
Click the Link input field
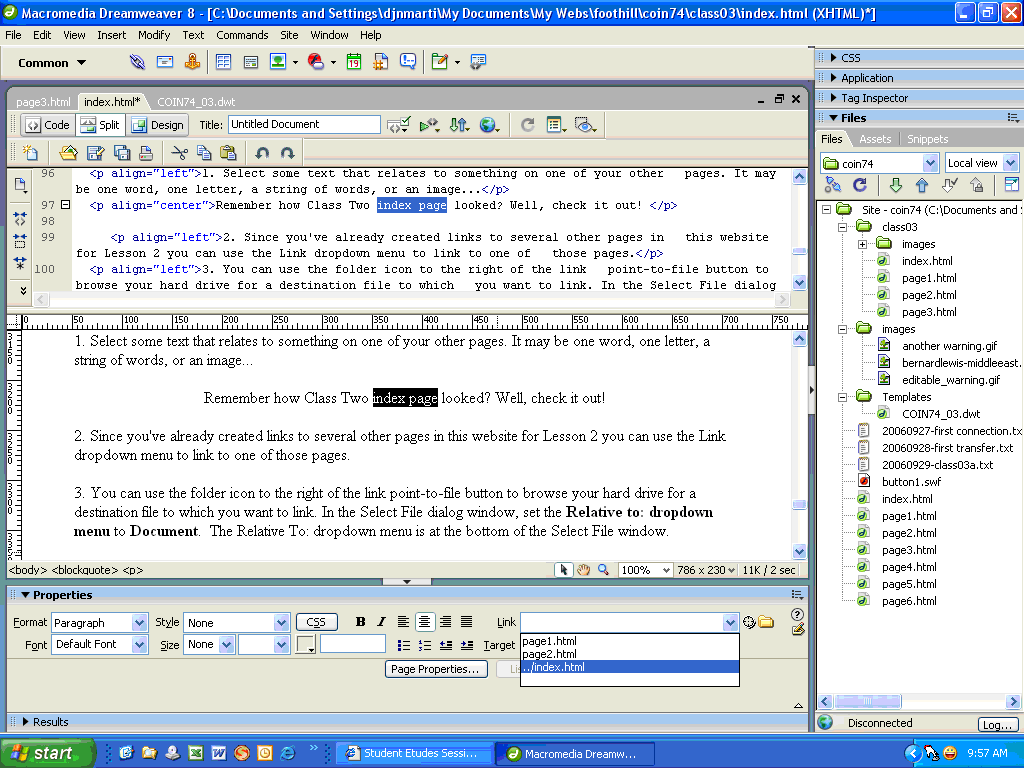click(x=622, y=623)
